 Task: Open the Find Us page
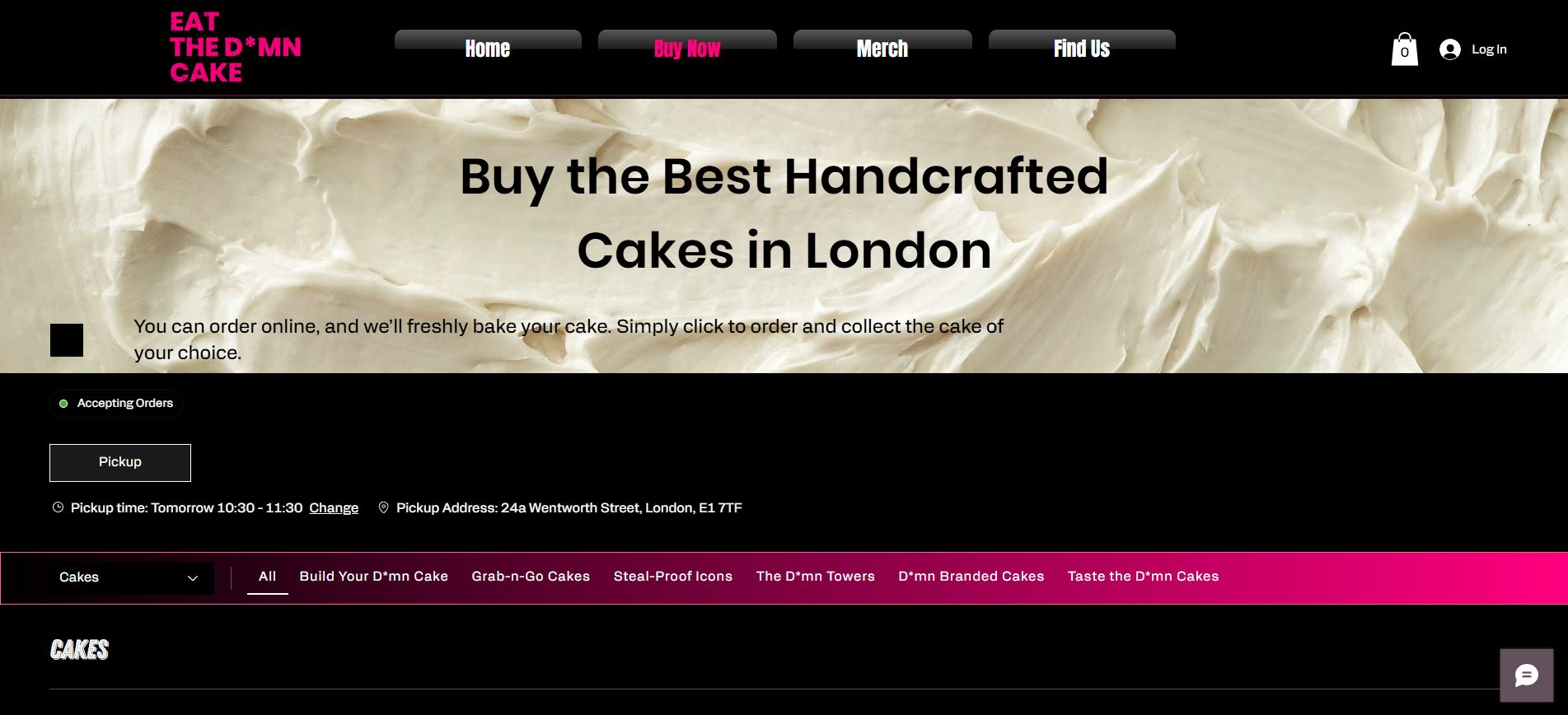coord(1082,49)
